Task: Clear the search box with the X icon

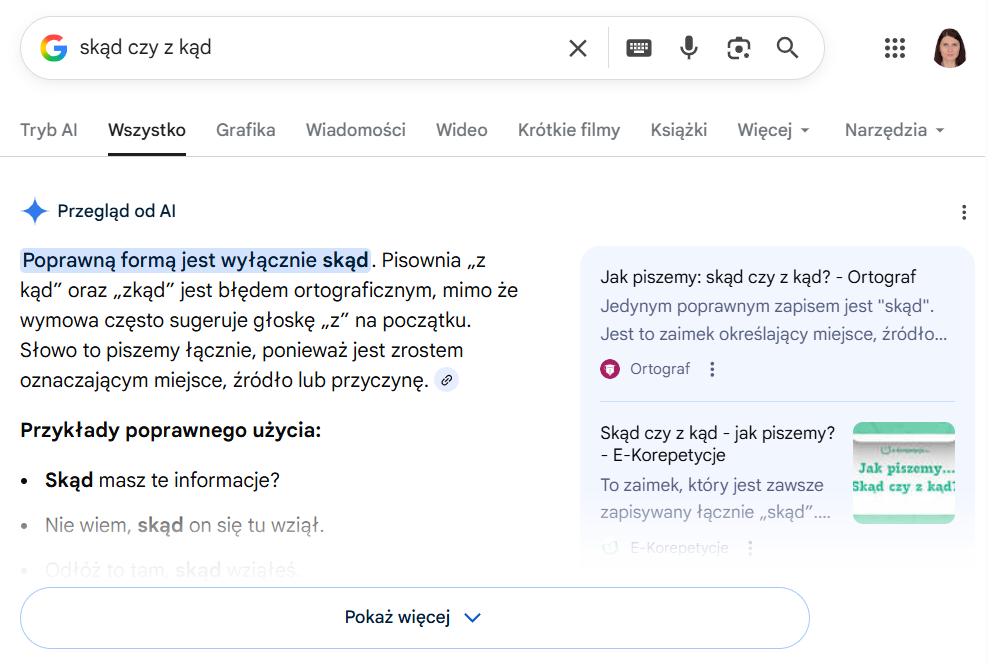Action: coord(578,47)
